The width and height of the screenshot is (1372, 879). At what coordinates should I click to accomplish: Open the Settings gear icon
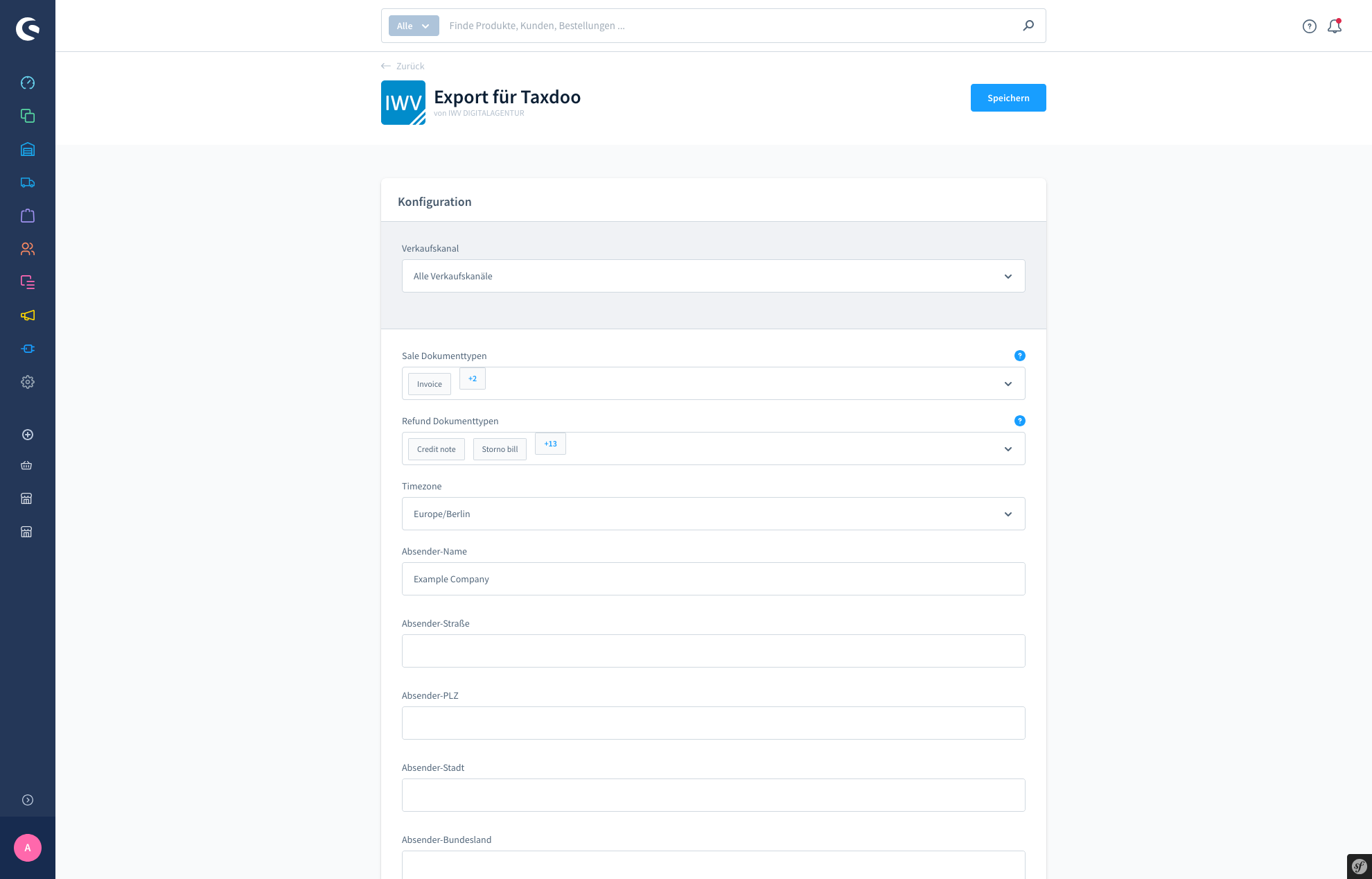(x=28, y=382)
